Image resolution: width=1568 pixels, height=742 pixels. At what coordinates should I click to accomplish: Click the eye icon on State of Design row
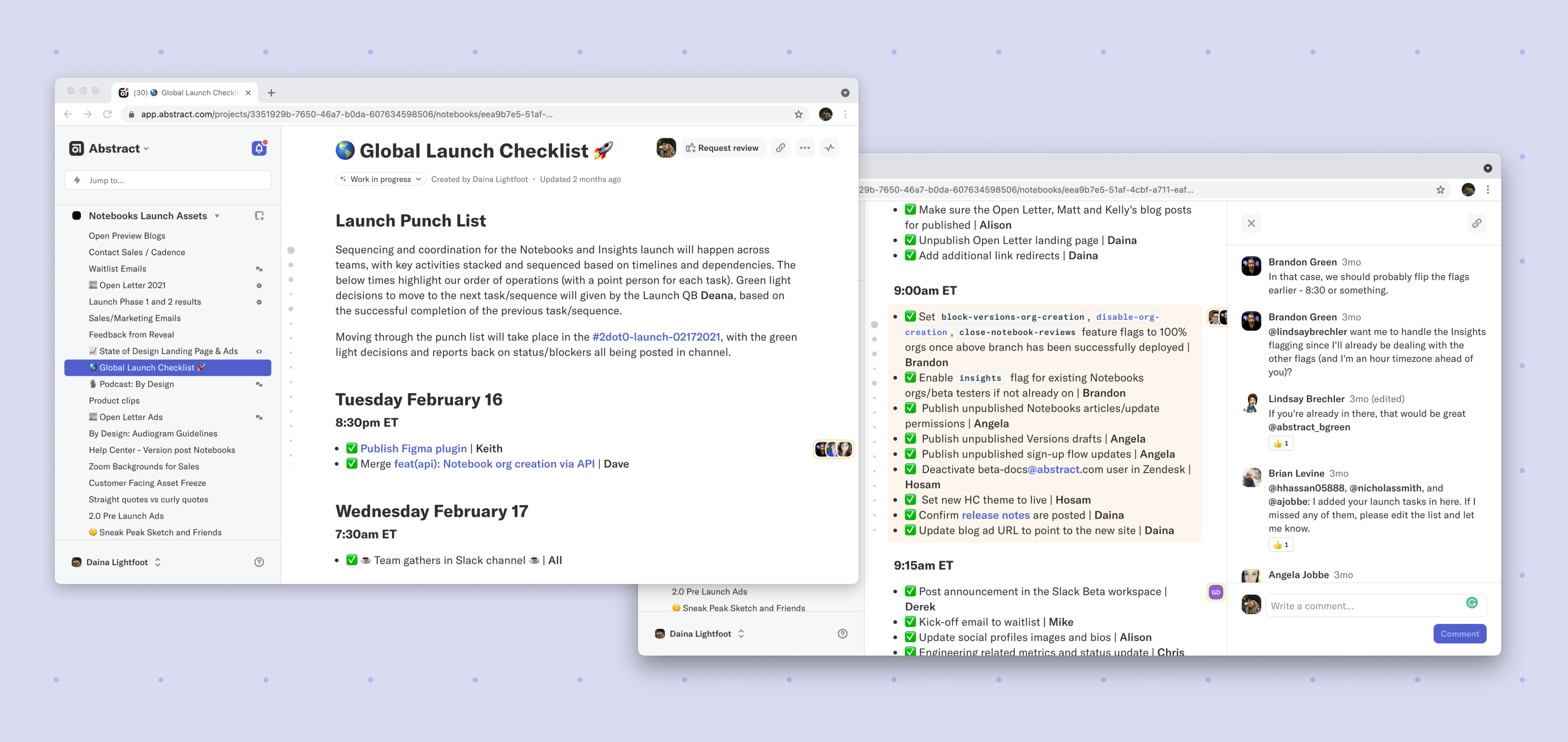click(x=259, y=352)
